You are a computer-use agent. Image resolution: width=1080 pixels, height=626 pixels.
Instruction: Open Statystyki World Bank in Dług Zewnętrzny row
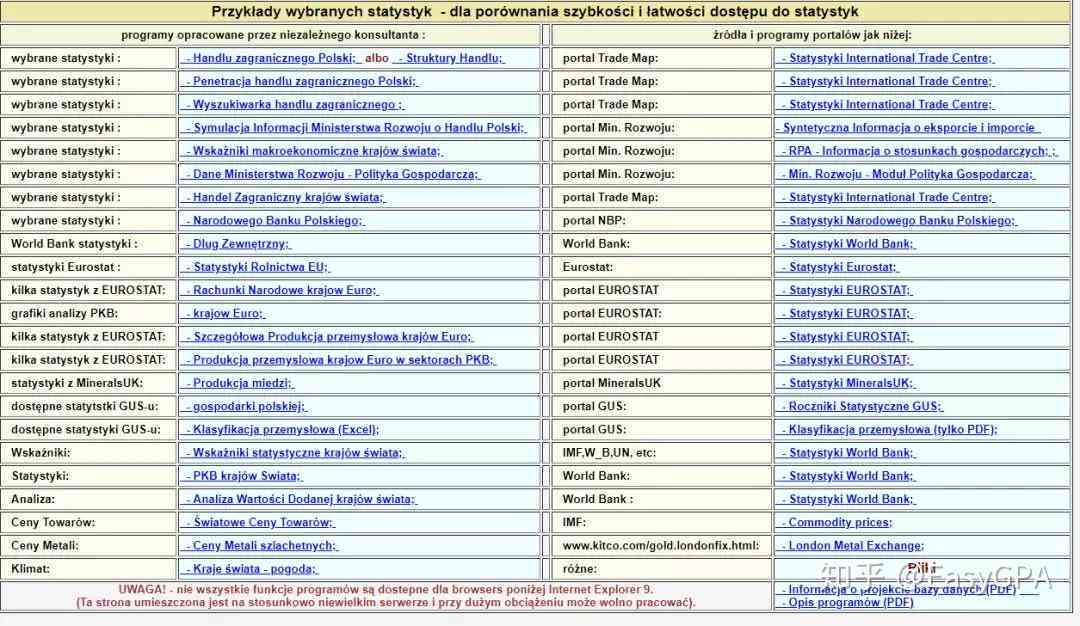click(846, 244)
